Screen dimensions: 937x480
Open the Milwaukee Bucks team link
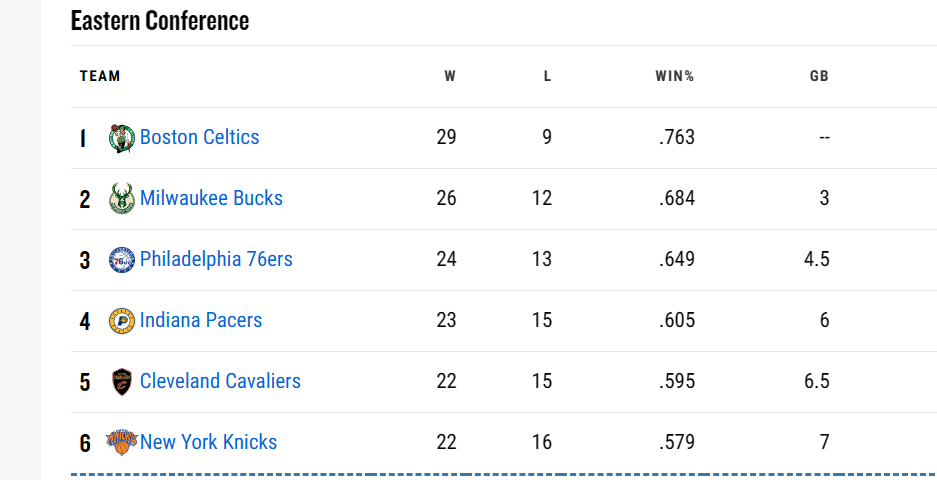click(x=211, y=198)
